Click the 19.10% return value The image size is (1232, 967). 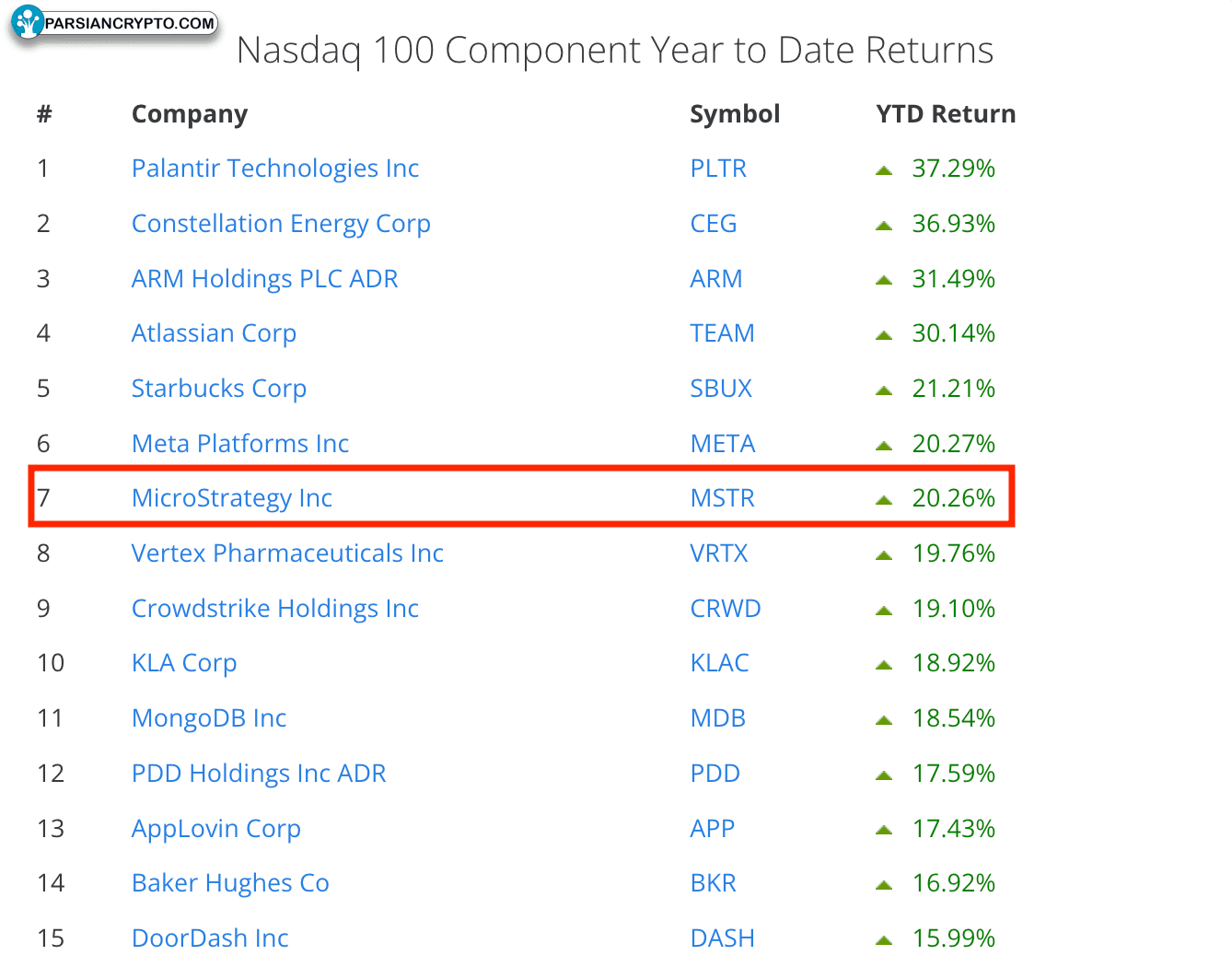(954, 609)
